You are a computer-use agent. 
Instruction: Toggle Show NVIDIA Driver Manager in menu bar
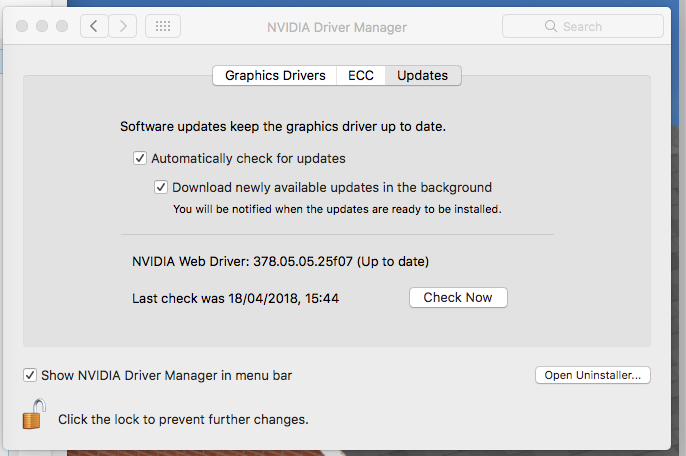[x=30, y=375]
